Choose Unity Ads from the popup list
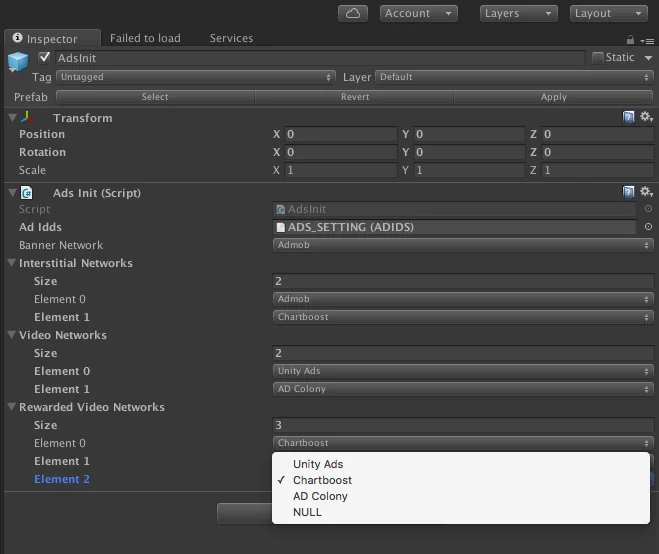659x554 pixels. (461, 464)
